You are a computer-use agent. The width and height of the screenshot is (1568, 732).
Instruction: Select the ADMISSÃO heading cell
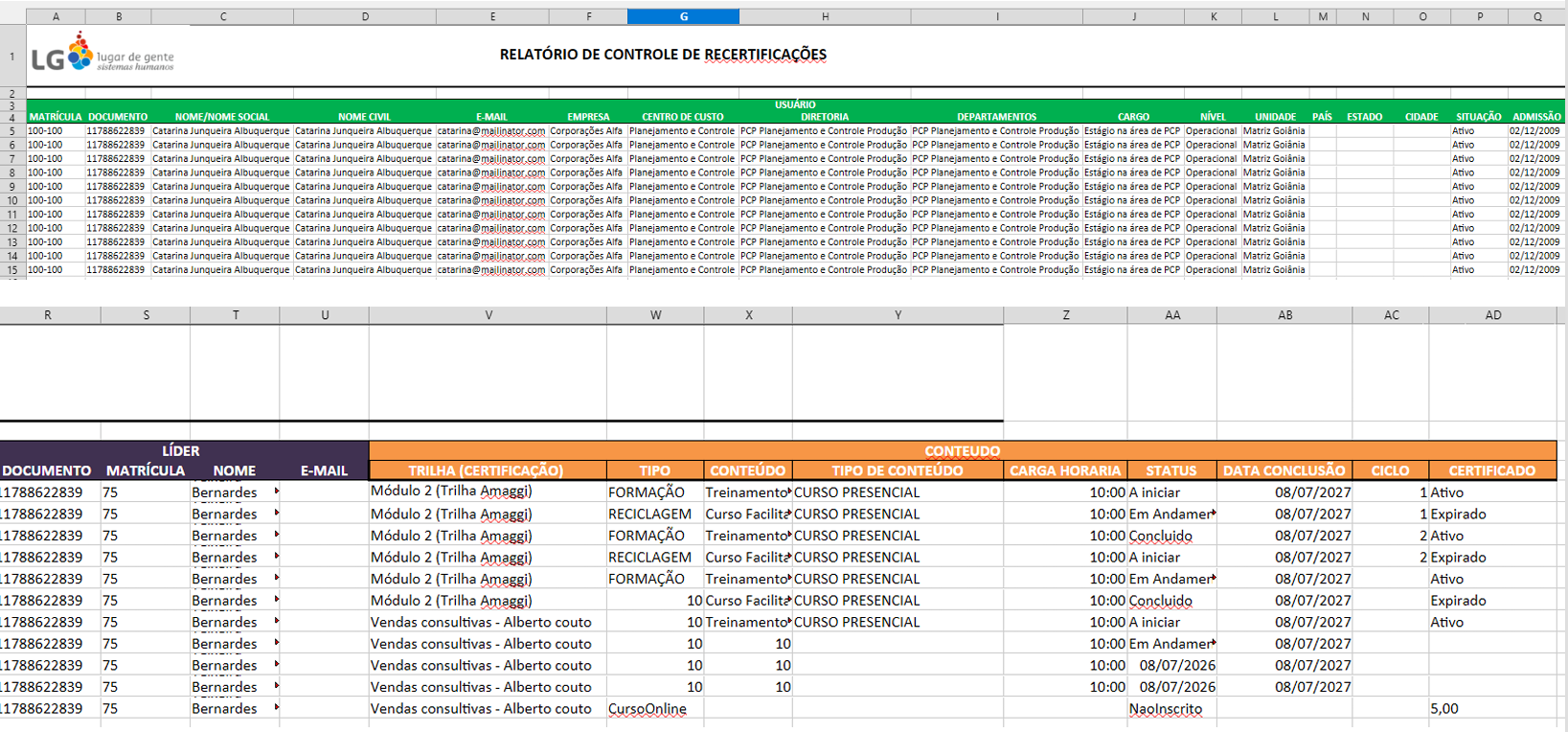pyautogui.click(x=1536, y=117)
